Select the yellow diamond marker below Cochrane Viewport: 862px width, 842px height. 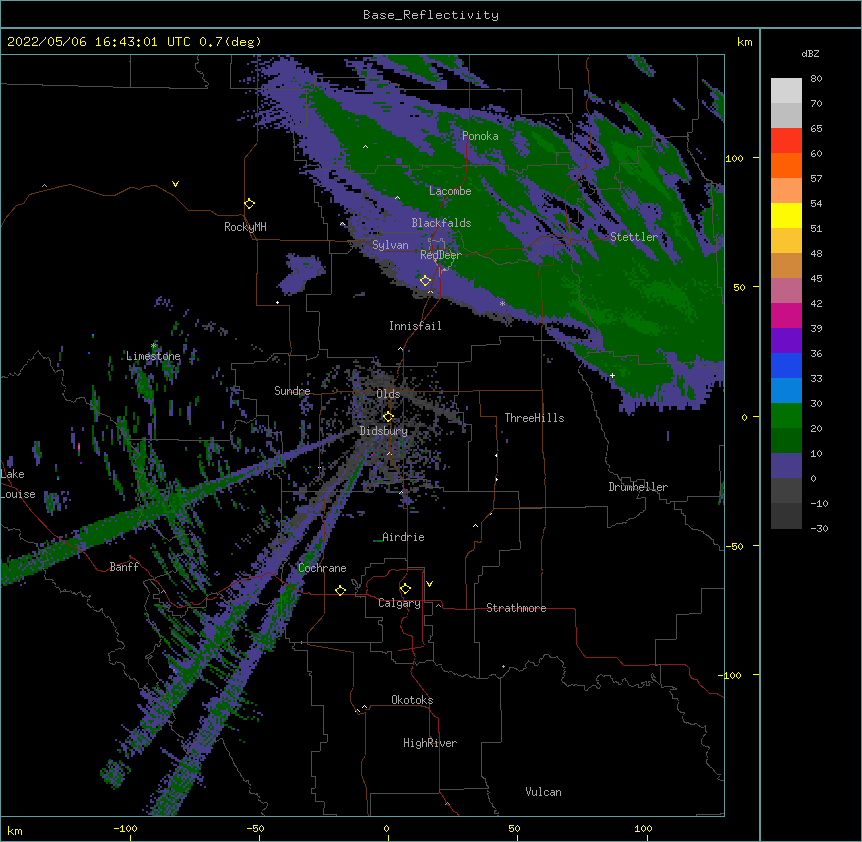(340, 590)
